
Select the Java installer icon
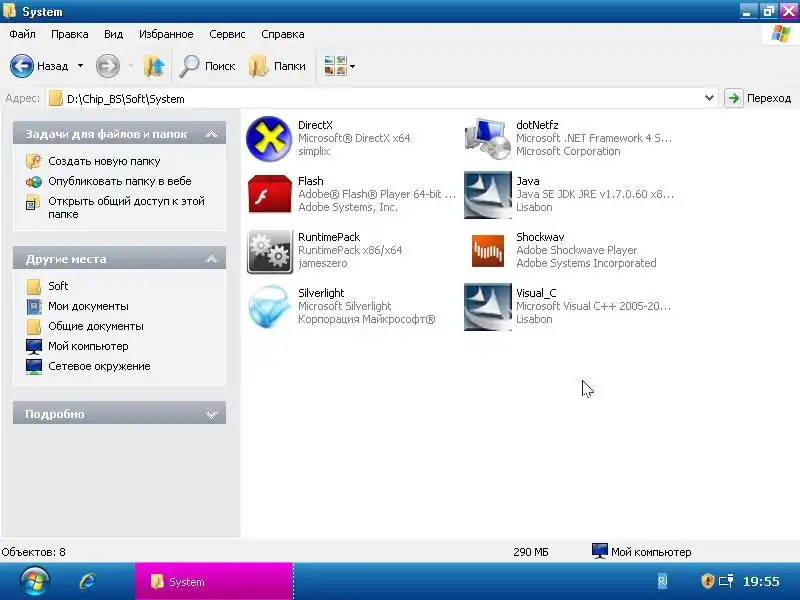(x=487, y=195)
